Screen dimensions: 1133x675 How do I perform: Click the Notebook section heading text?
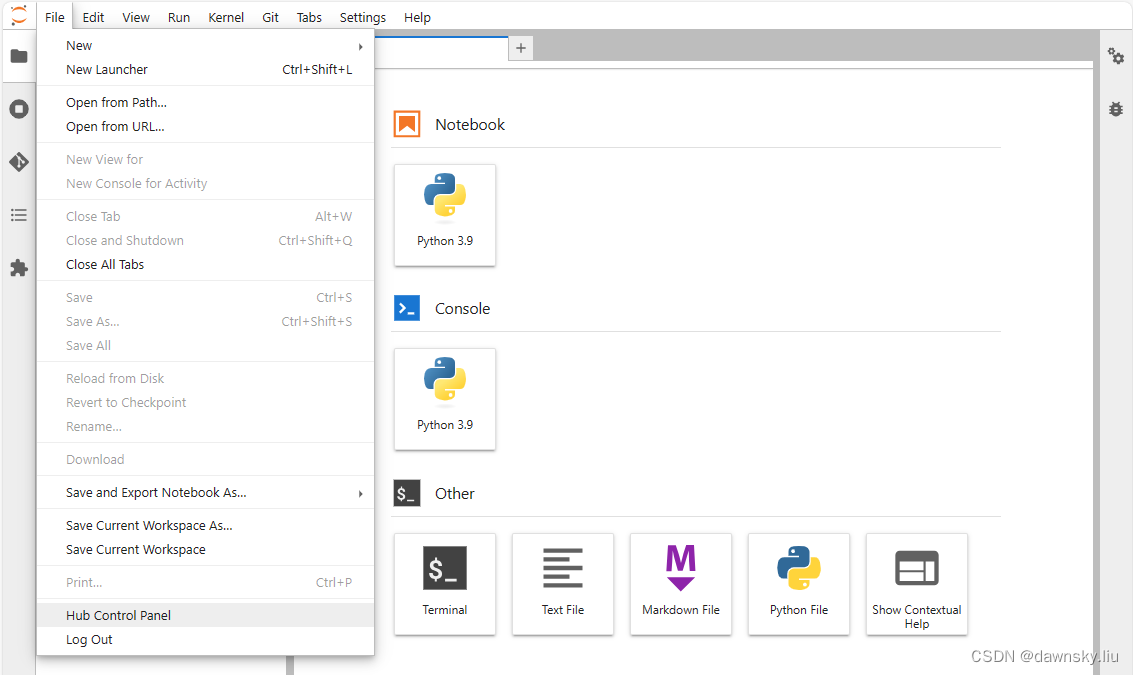click(470, 124)
